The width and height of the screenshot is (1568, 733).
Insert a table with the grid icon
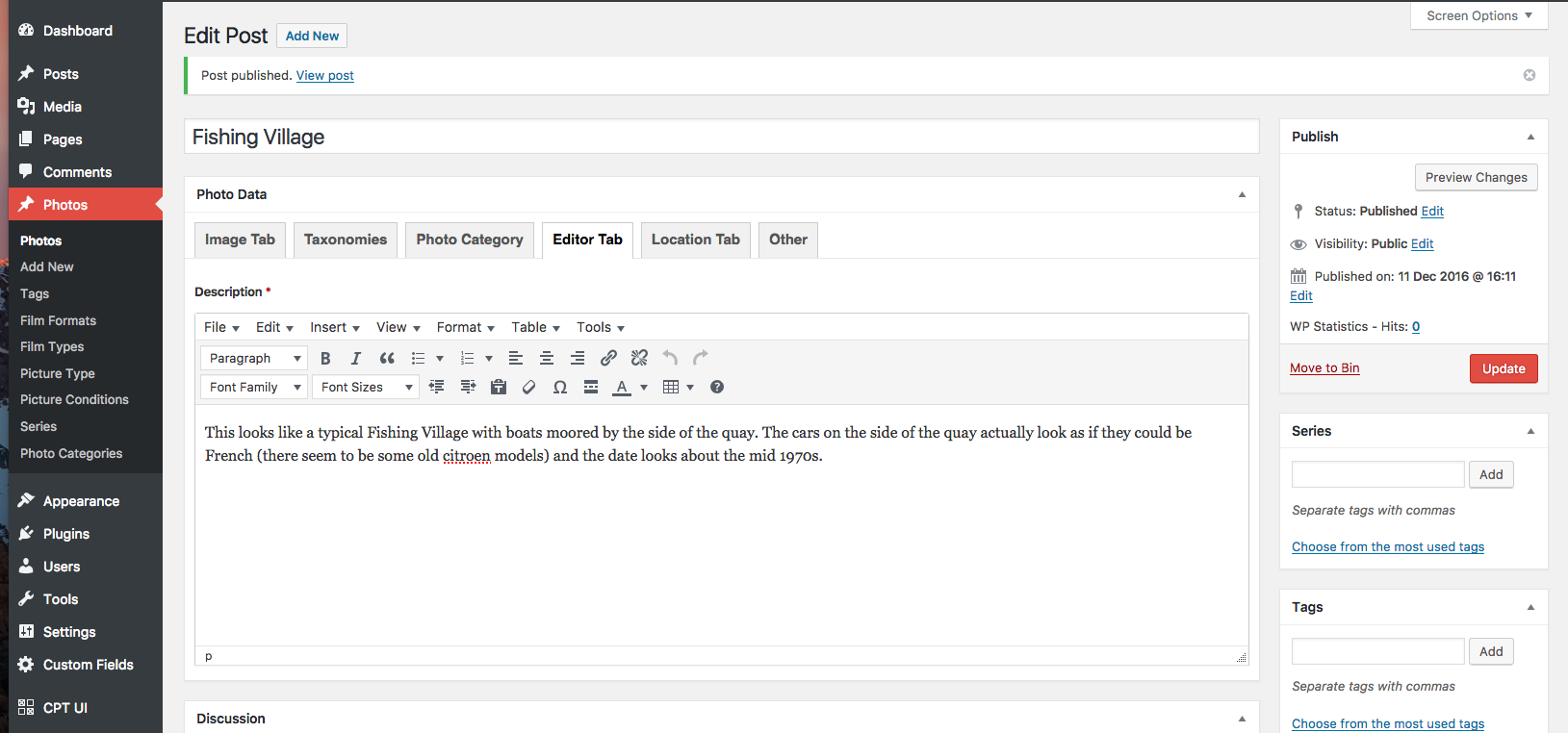coord(671,387)
